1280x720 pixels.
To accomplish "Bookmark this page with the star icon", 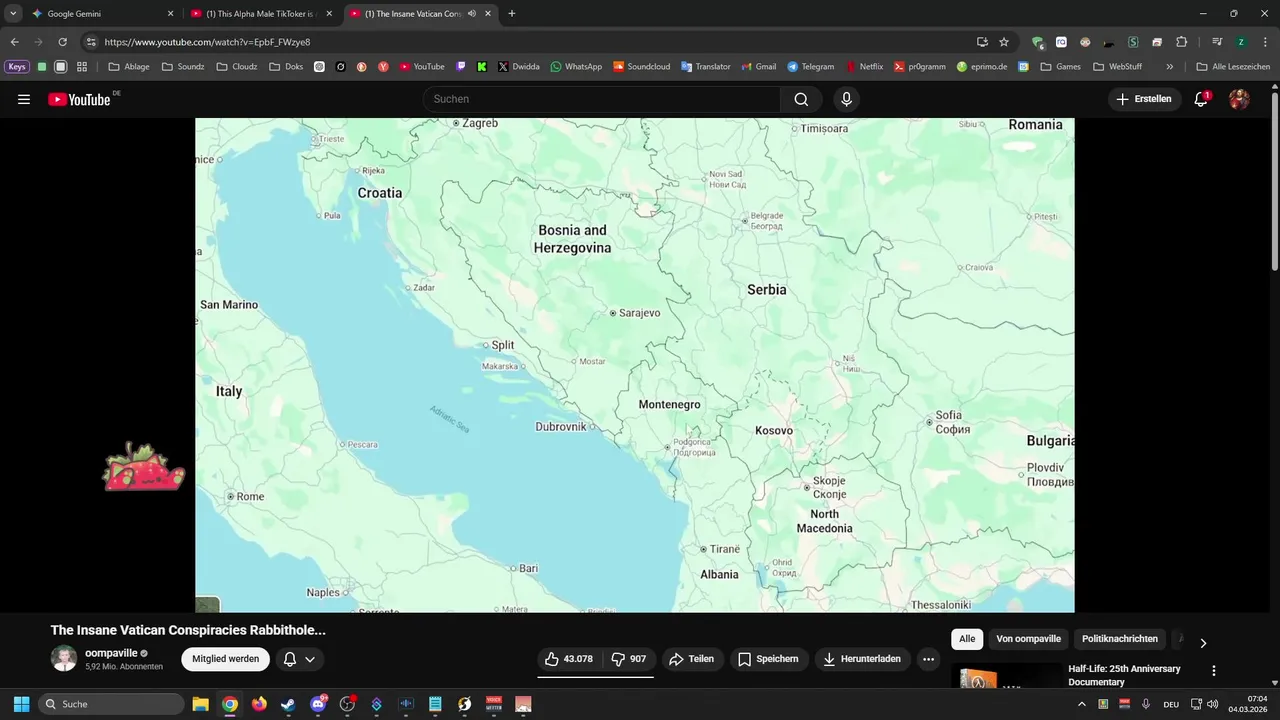I will point(1004,42).
